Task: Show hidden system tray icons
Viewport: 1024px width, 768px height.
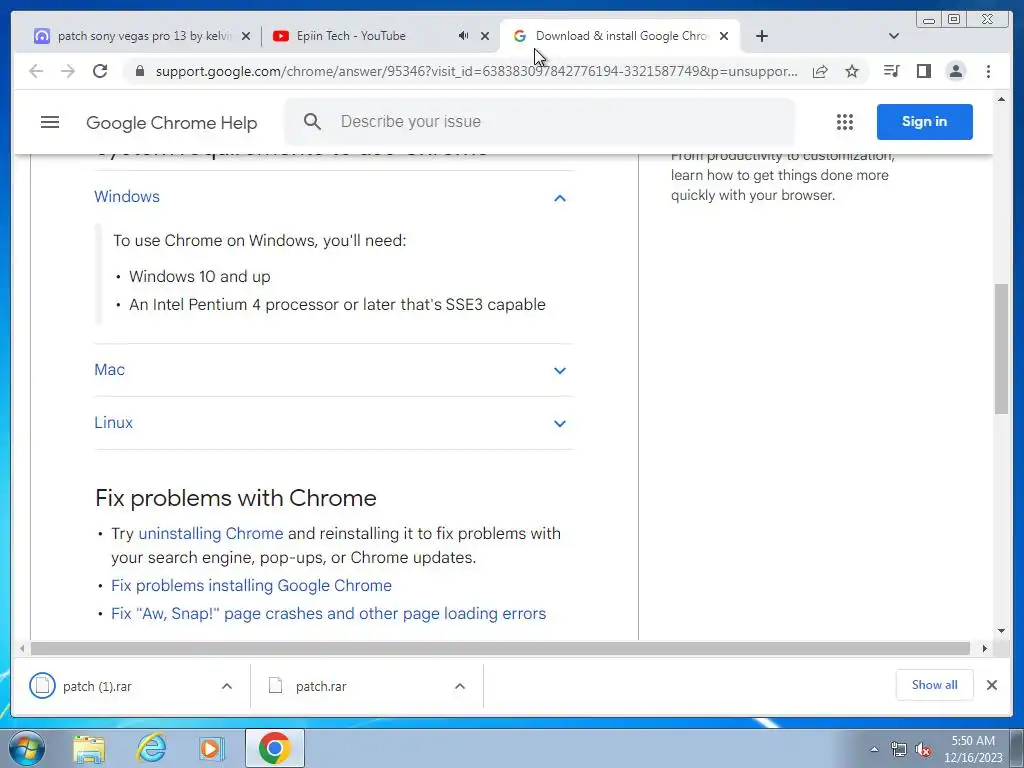Action: coord(874,749)
